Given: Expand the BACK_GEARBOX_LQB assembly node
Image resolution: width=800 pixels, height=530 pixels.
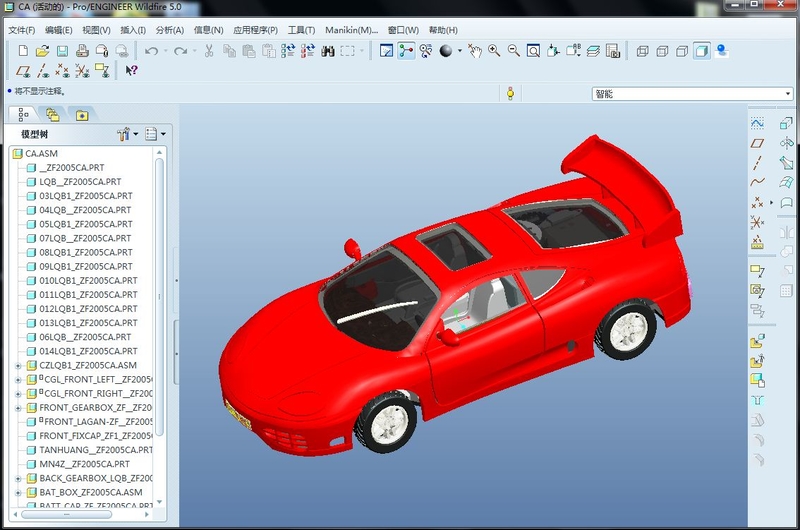Looking at the screenshot, I should 18,478.
